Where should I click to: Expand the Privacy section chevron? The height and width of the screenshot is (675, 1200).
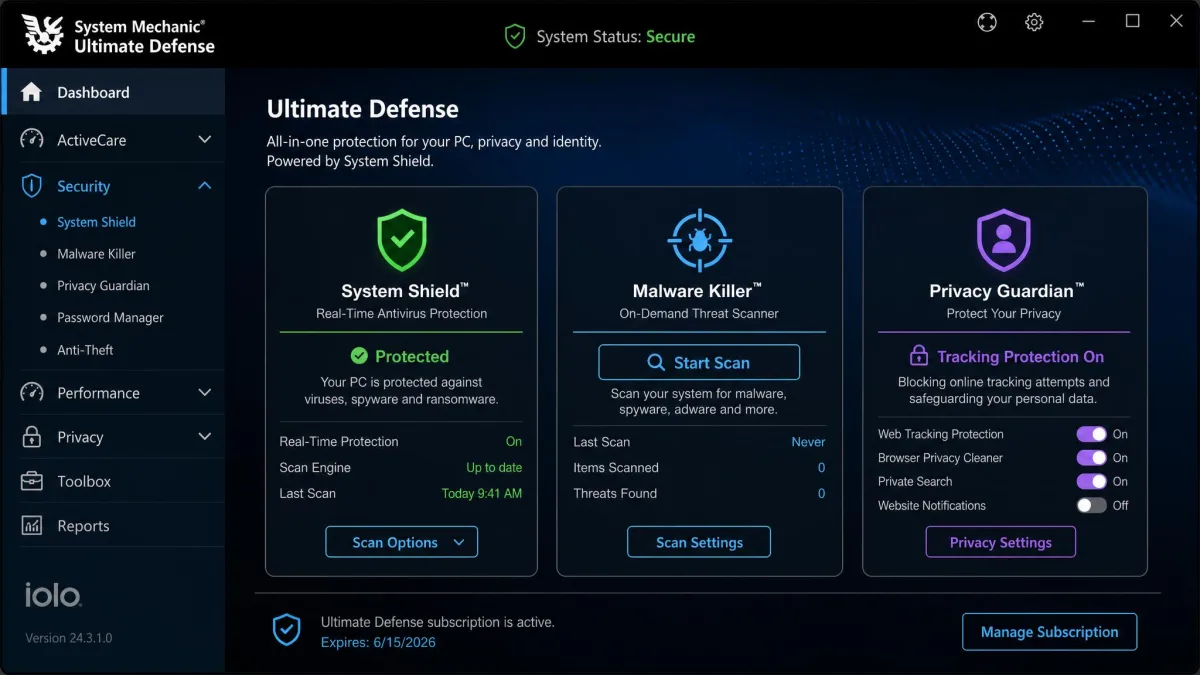[x=205, y=437]
